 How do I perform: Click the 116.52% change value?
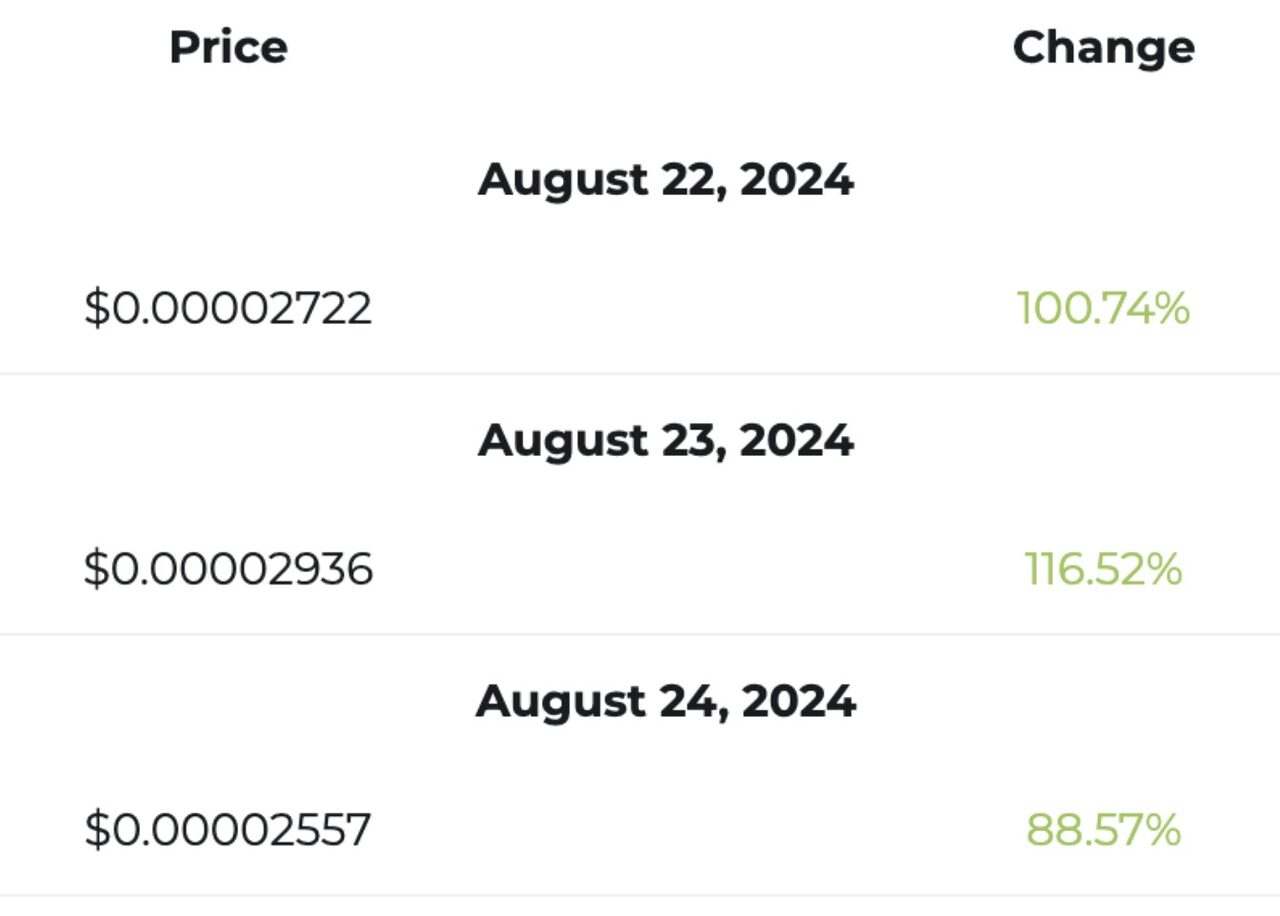[x=1103, y=569]
